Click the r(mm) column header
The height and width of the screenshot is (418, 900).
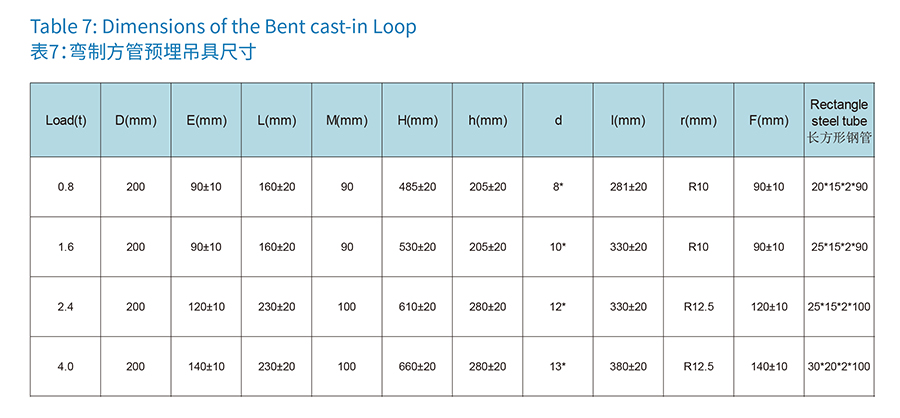click(699, 121)
